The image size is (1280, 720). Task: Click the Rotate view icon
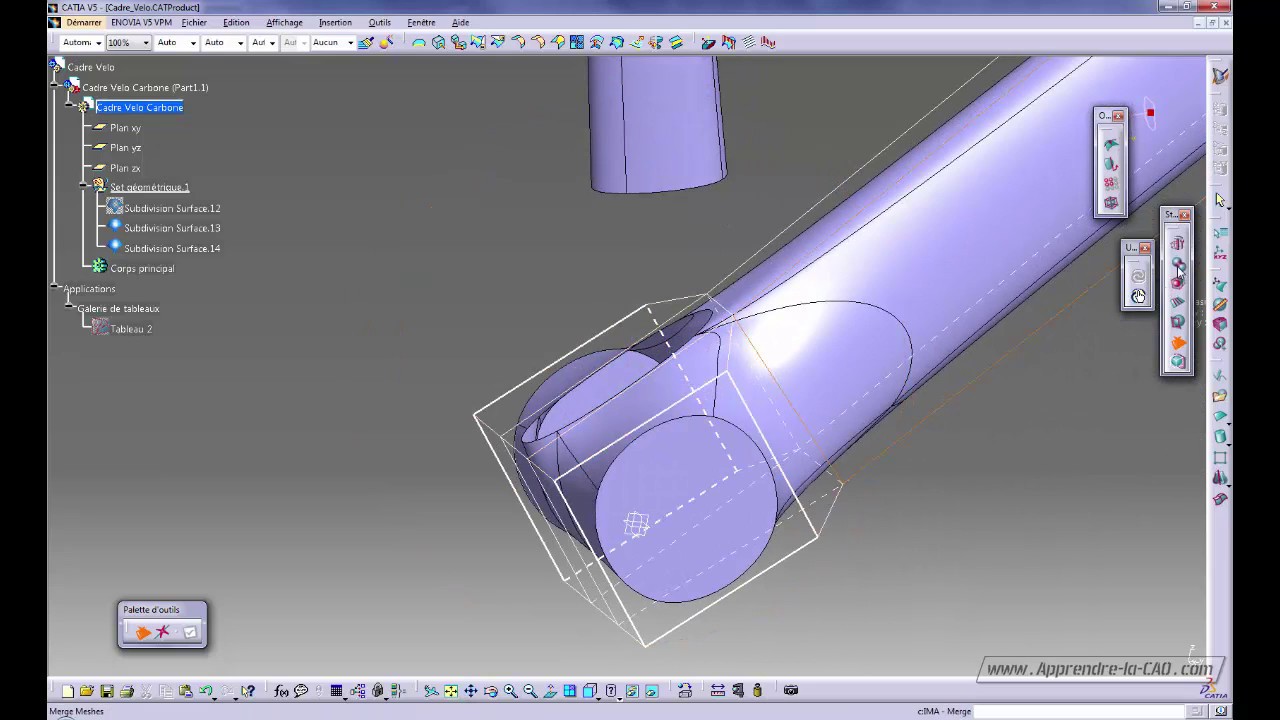pos(491,691)
